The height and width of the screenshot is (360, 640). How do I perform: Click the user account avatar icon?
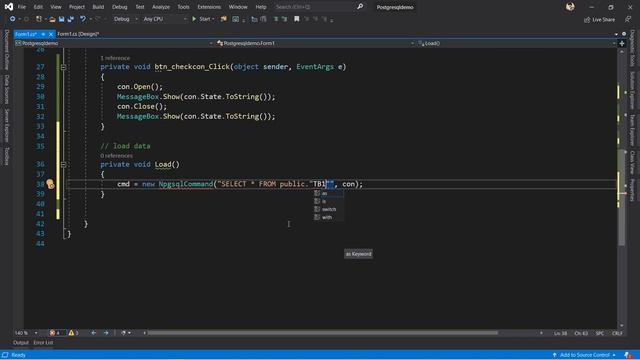(x=570, y=7)
